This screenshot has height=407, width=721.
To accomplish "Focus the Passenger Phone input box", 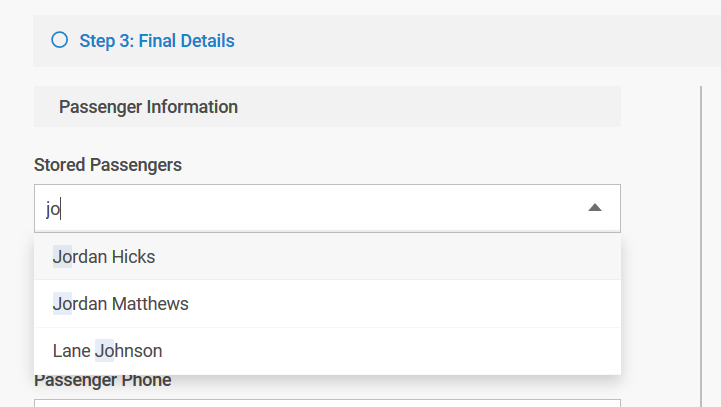I will coord(327,403).
